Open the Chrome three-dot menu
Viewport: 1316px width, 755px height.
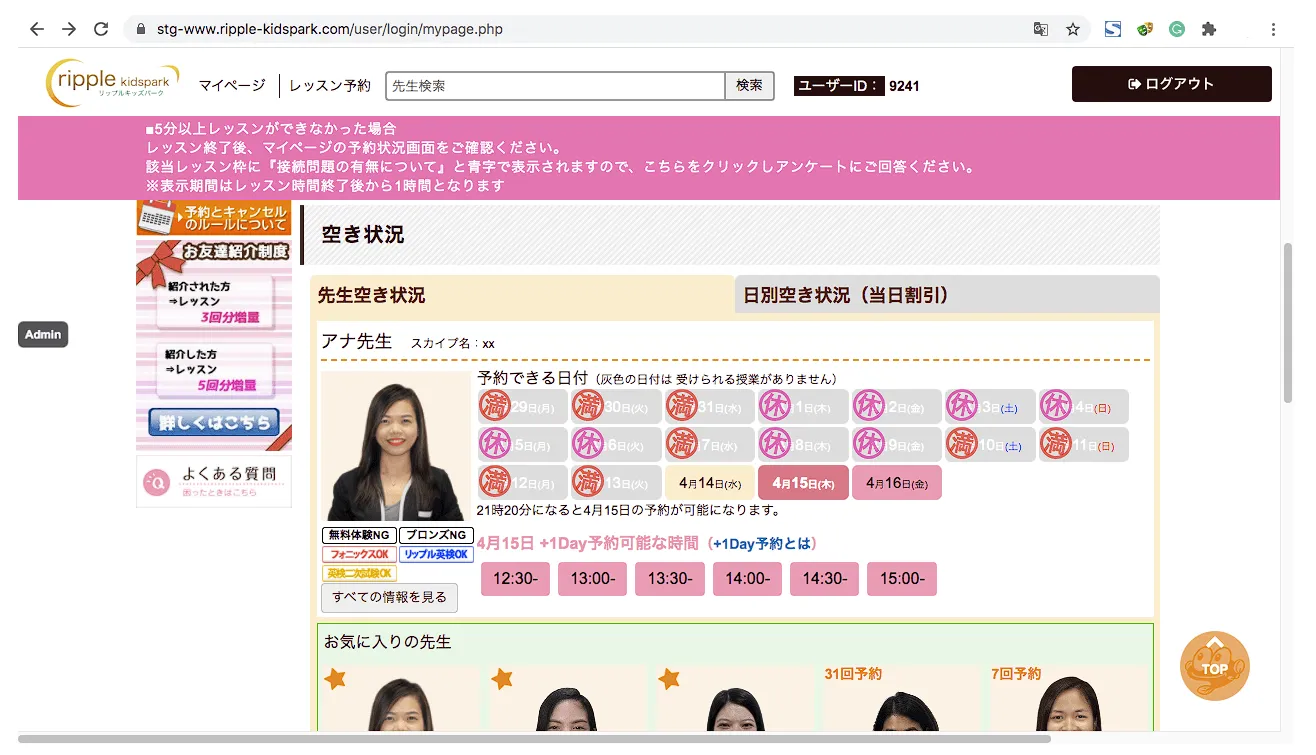1273,29
